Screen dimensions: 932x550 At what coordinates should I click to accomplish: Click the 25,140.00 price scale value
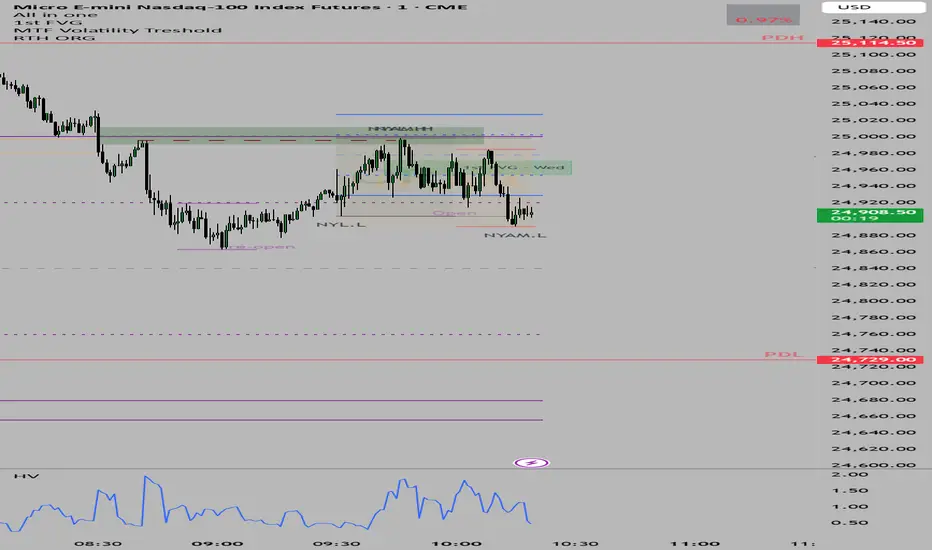coord(873,21)
